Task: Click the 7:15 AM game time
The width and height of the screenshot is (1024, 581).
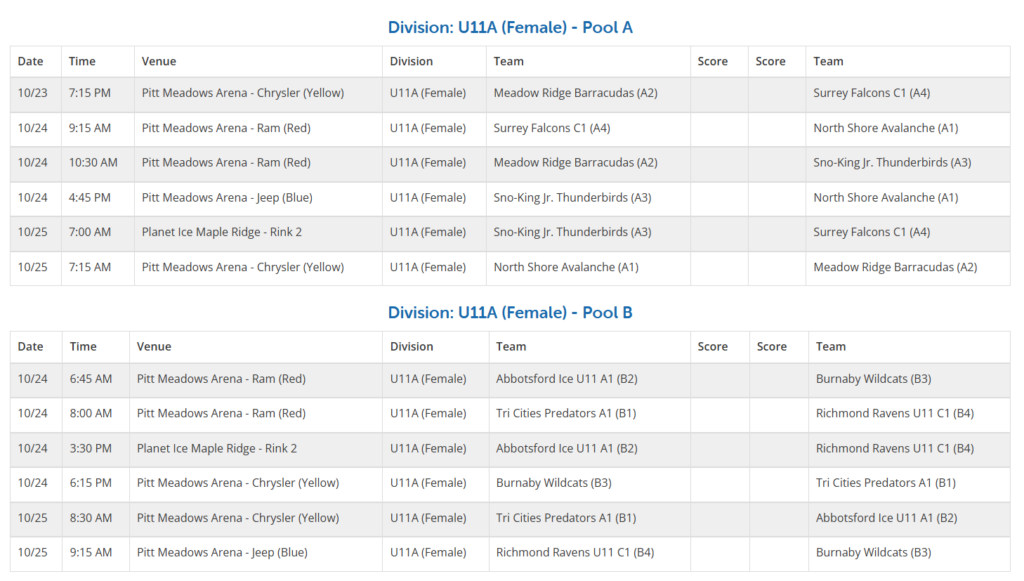Action: tap(90, 267)
